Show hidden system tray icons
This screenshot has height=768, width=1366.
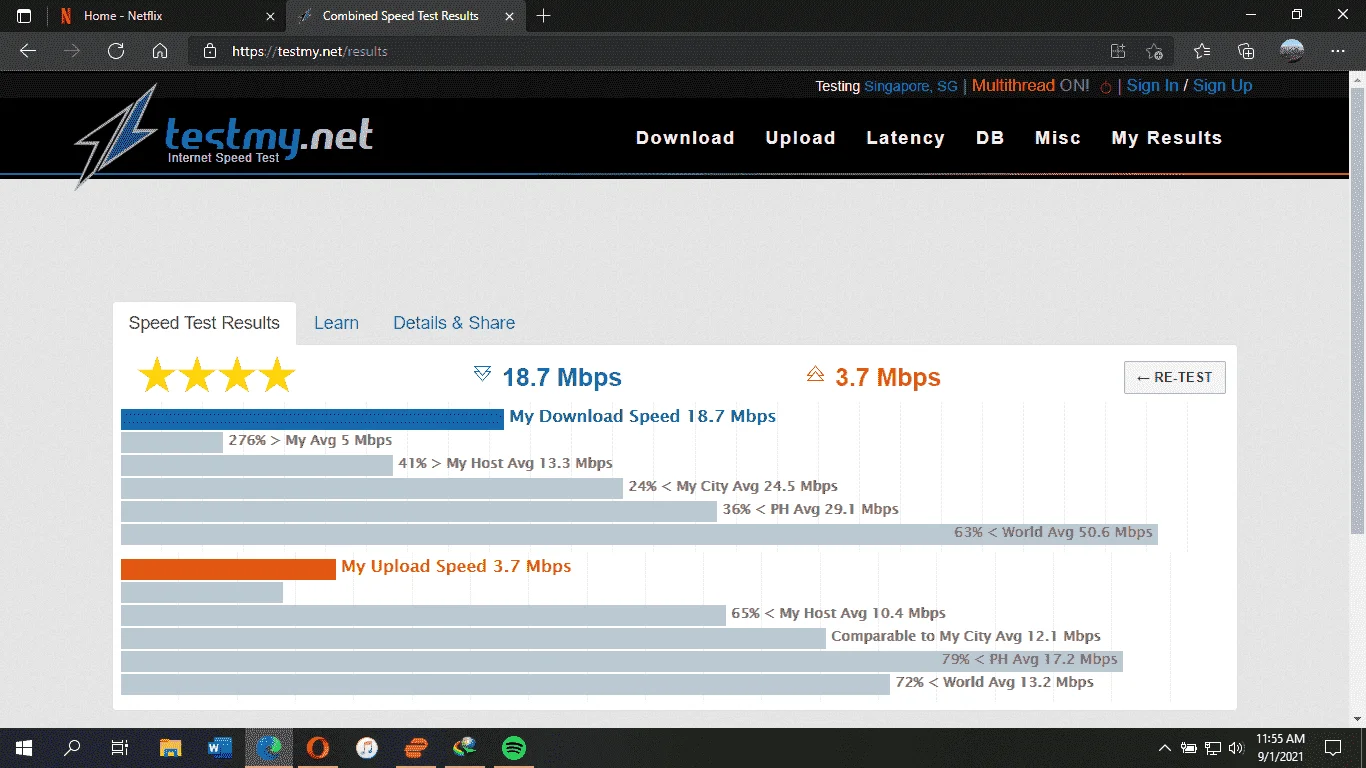click(x=1165, y=748)
